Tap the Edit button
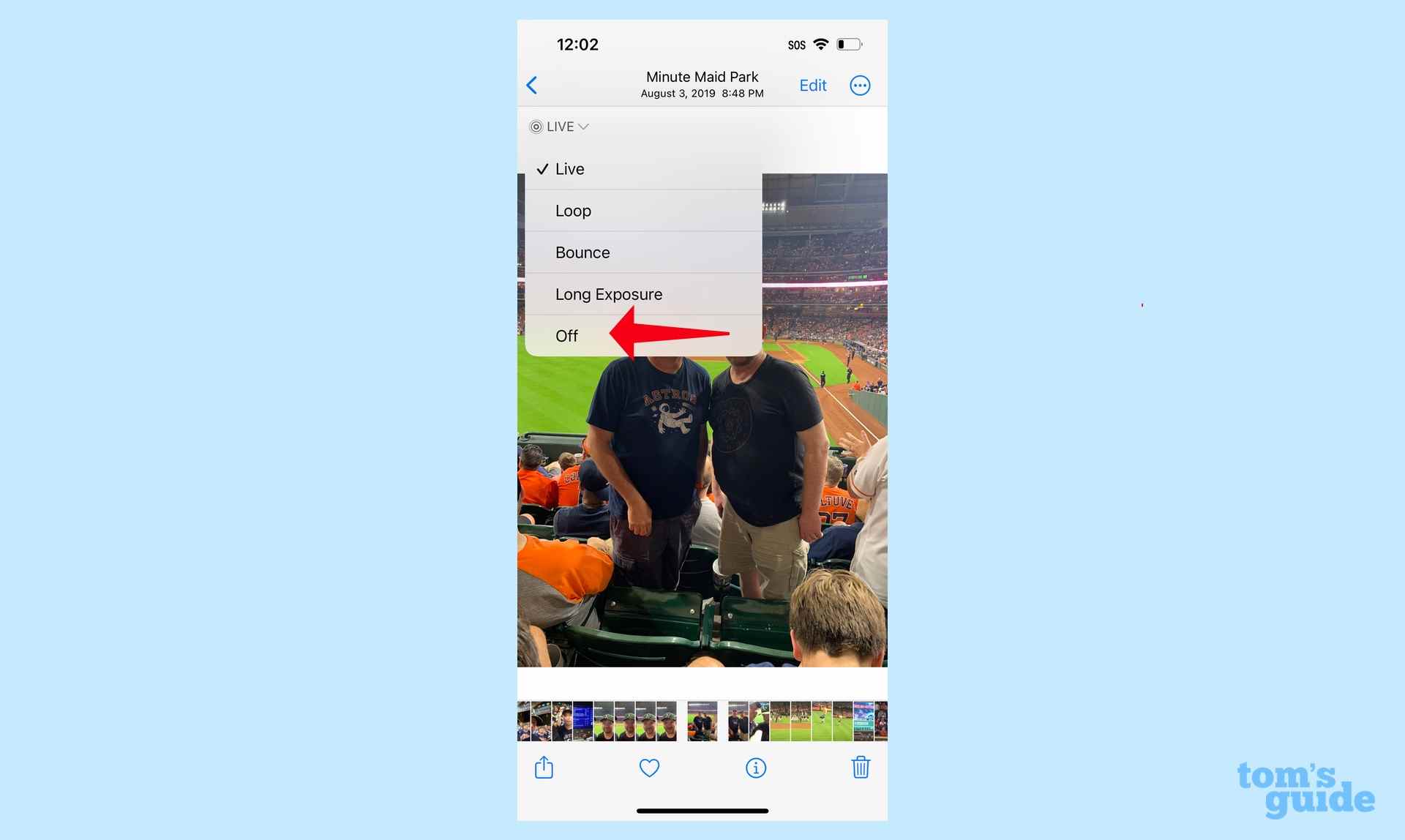 click(x=813, y=84)
